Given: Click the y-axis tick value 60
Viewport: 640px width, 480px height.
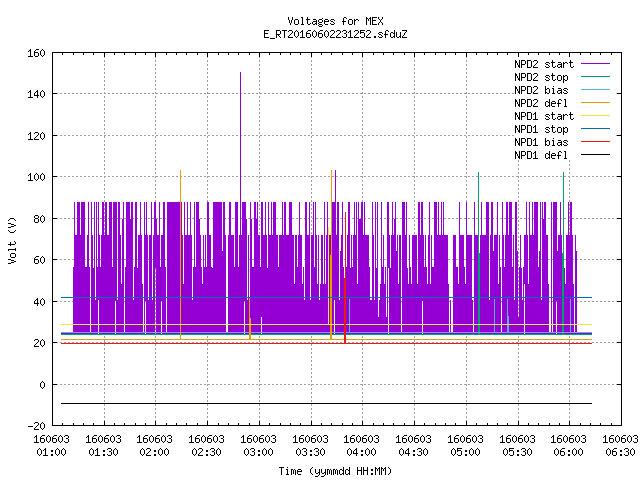Looking at the screenshot, I should [x=39, y=260].
